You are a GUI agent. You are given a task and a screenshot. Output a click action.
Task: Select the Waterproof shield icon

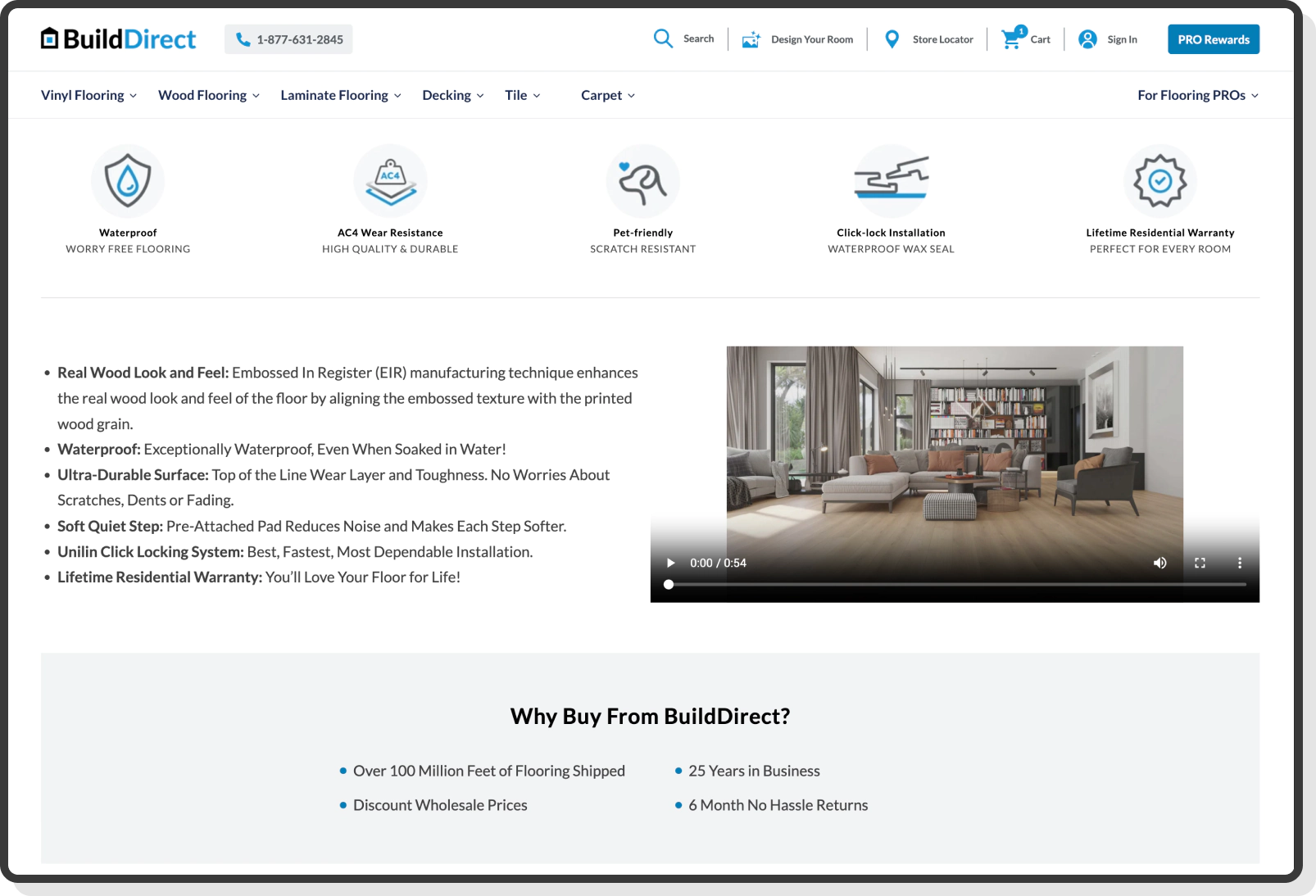pos(128,181)
